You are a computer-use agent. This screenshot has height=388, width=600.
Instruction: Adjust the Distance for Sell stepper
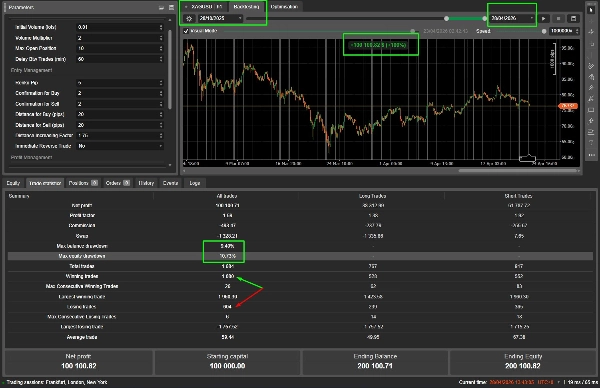pyautogui.click(x=161, y=125)
